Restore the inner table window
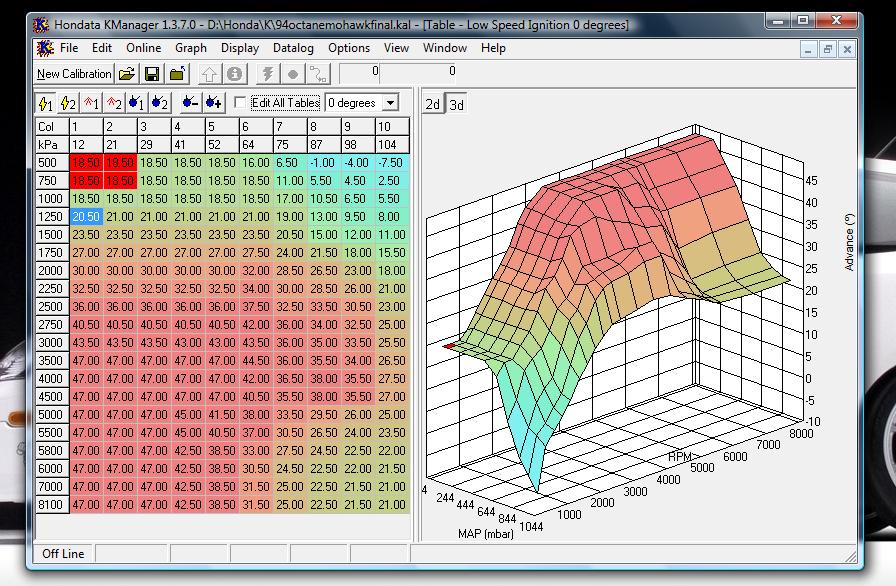Image resolution: width=896 pixels, height=586 pixels. pyautogui.click(x=827, y=50)
